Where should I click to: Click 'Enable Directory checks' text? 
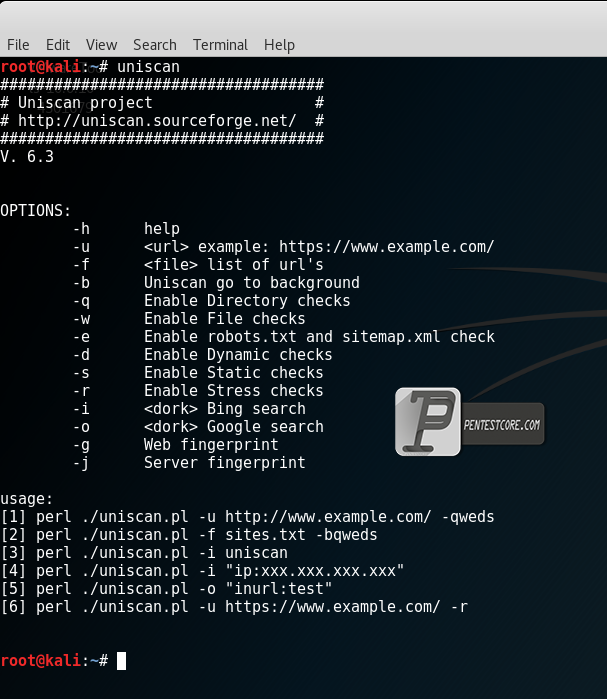coord(247,301)
